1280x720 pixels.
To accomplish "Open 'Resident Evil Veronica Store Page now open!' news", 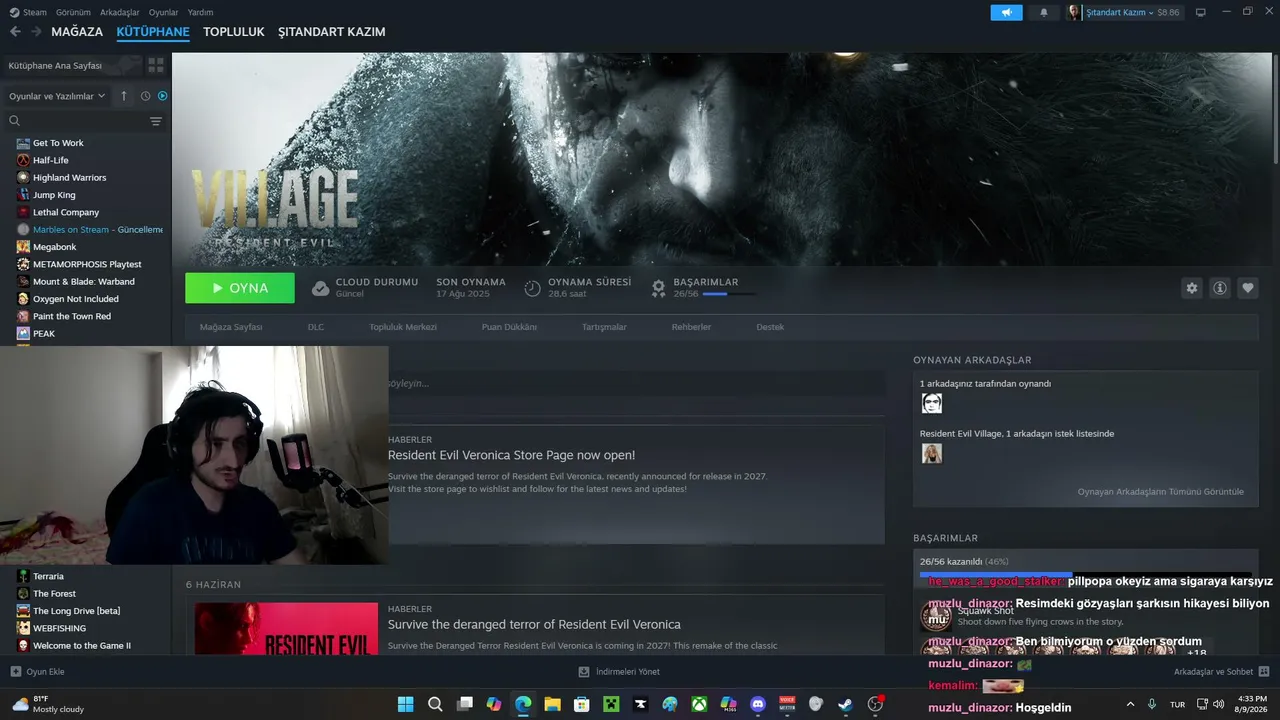I will [511, 455].
